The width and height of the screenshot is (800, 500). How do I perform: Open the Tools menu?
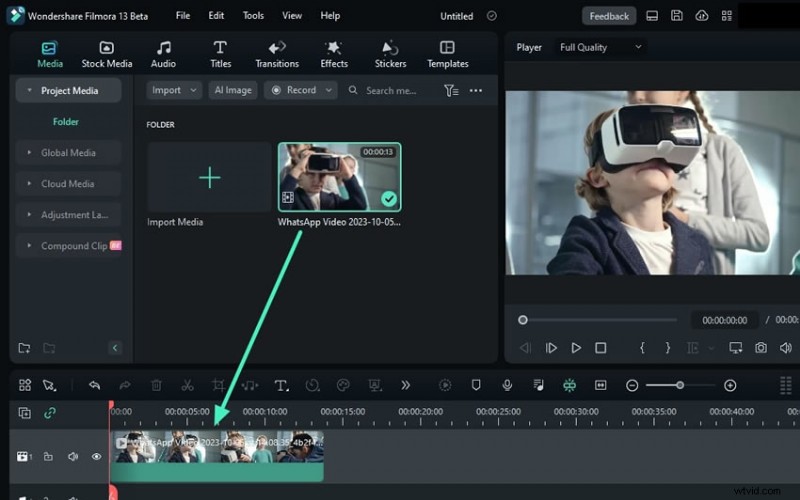tap(253, 16)
